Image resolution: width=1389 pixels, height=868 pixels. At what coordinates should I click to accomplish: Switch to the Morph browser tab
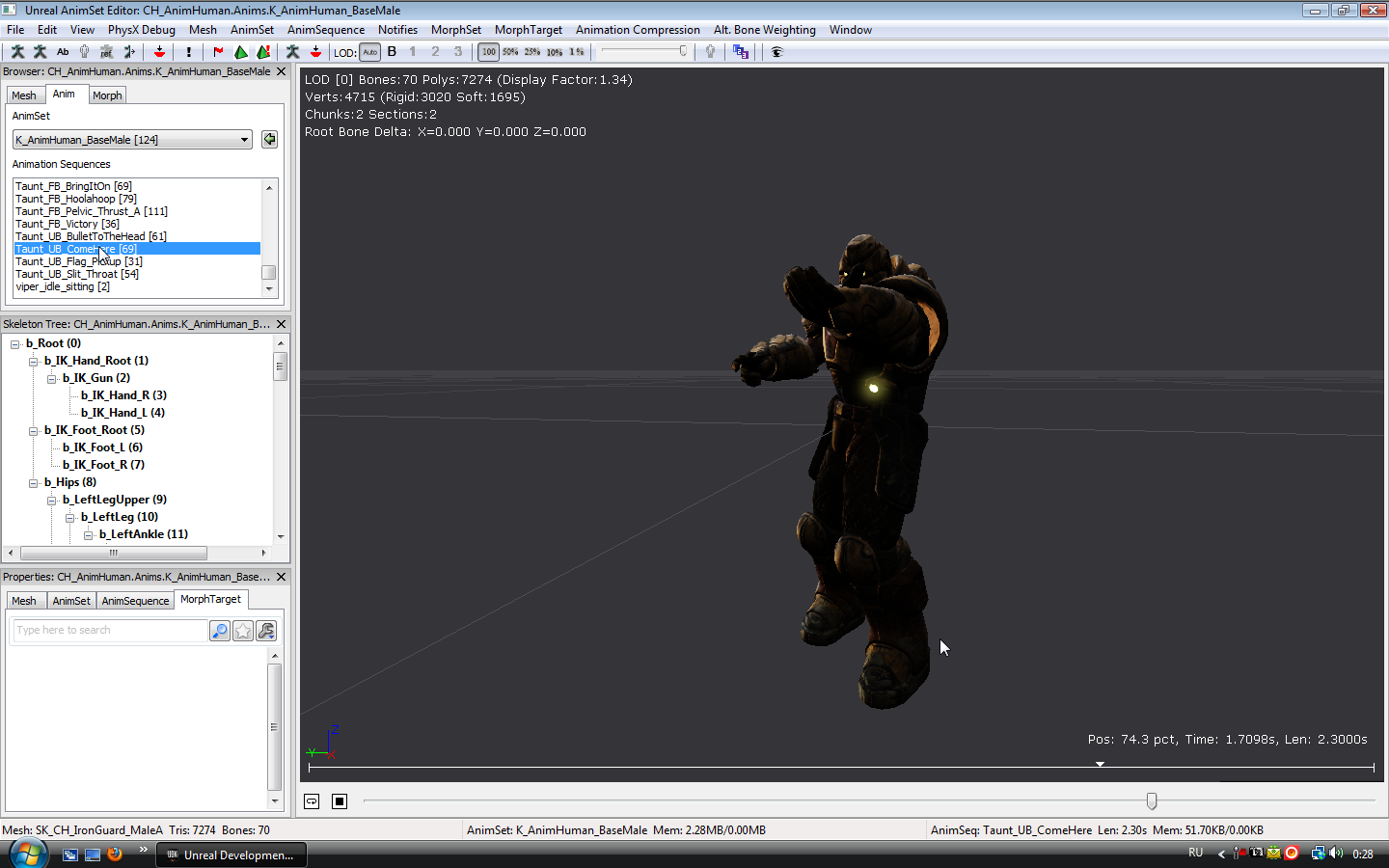coord(107,95)
